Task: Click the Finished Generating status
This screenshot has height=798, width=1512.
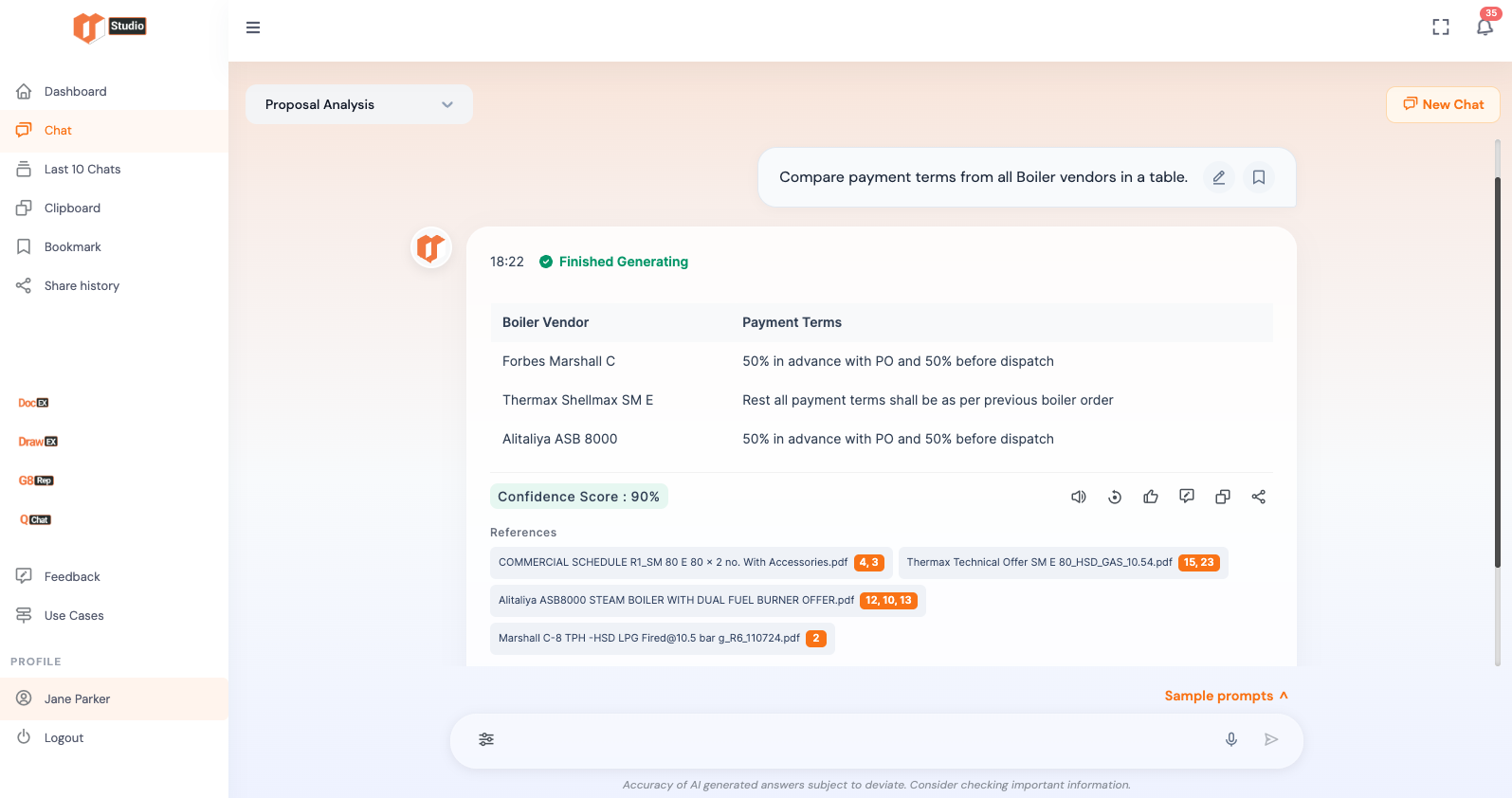Action: (x=614, y=262)
